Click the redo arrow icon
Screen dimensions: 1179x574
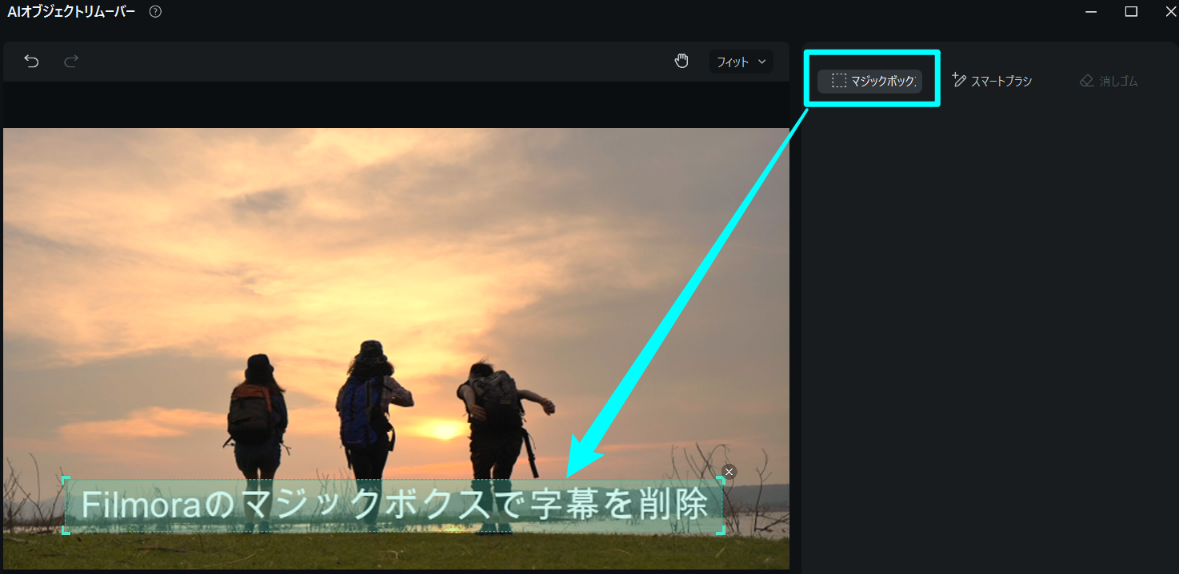tap(71, 62)
